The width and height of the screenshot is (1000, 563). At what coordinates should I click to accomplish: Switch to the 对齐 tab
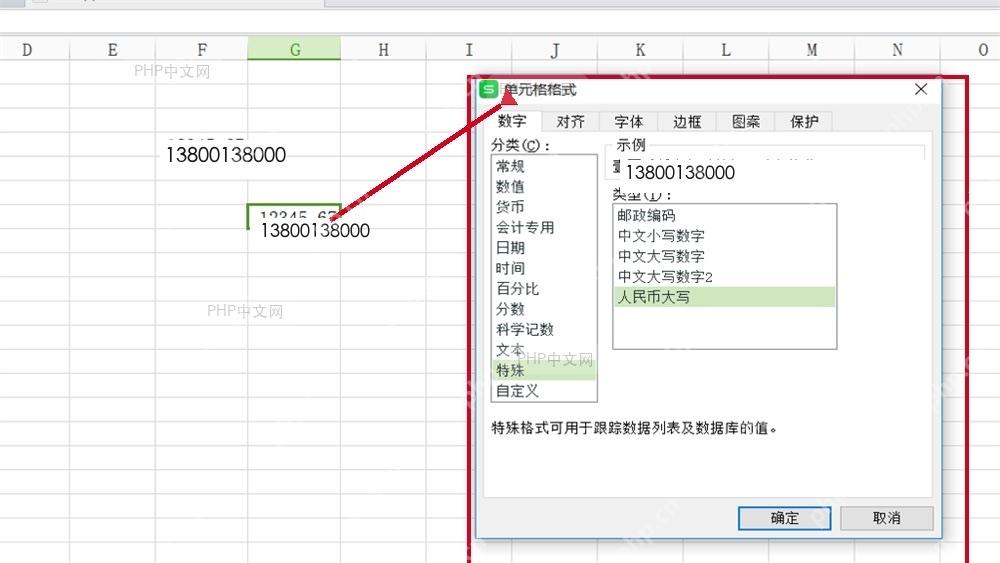(x=570, y=121)
